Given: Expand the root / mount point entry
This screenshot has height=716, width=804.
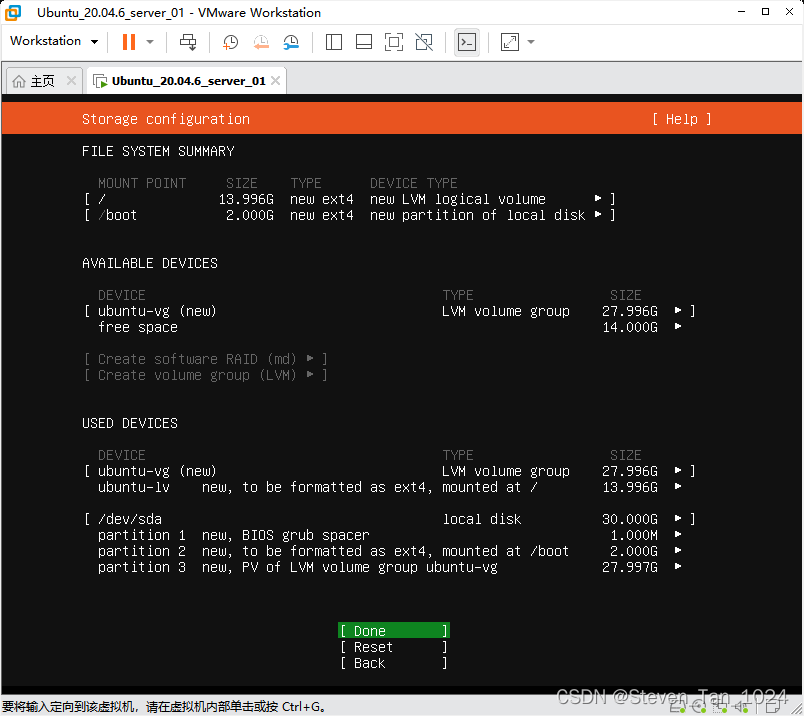Looking at the screenshot, I should [350, 199].
